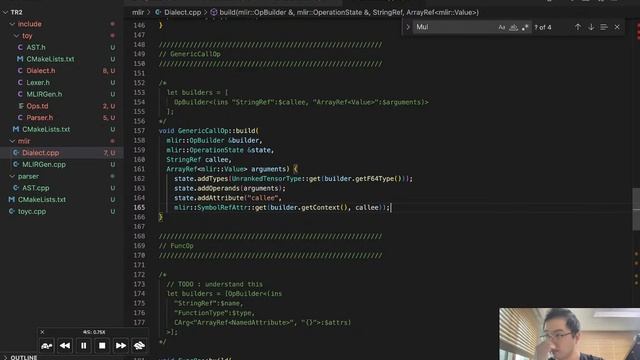640x360 pixels.
Task: Open Parser.h file
Action: tap(40, 118)
